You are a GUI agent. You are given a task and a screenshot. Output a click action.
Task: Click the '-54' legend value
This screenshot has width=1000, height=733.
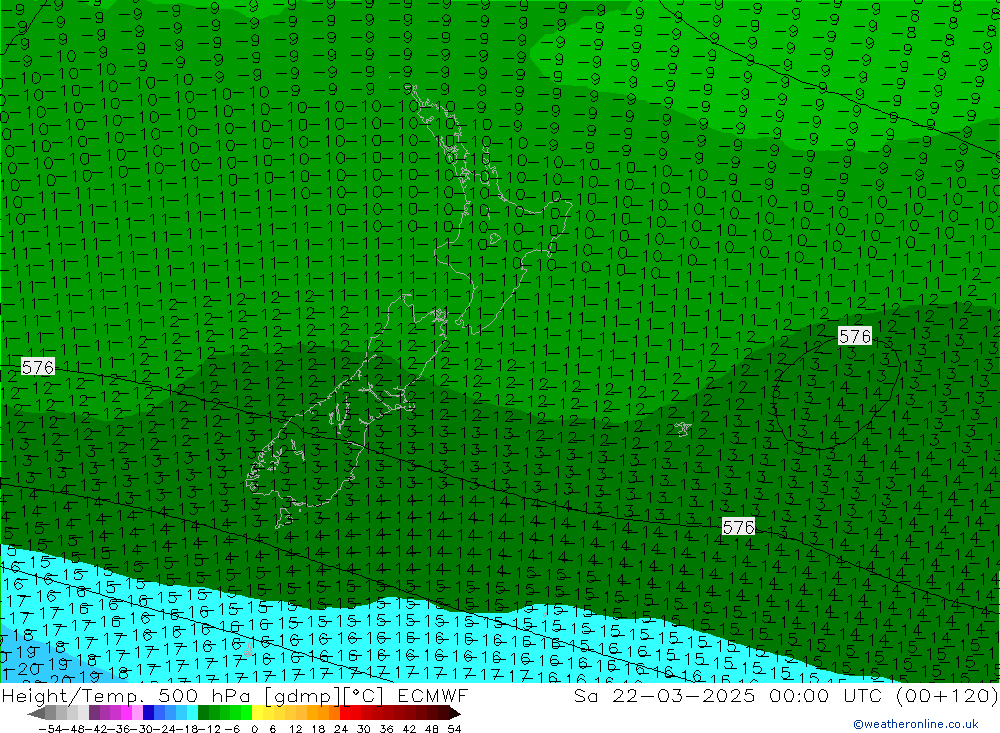[x=48, y=728]
